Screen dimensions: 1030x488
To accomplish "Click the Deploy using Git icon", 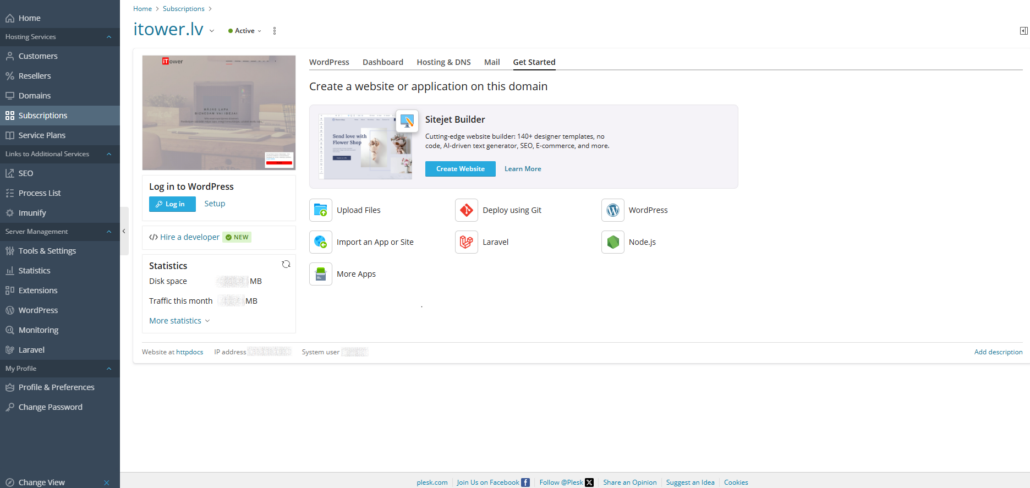I will click(466, 210).
